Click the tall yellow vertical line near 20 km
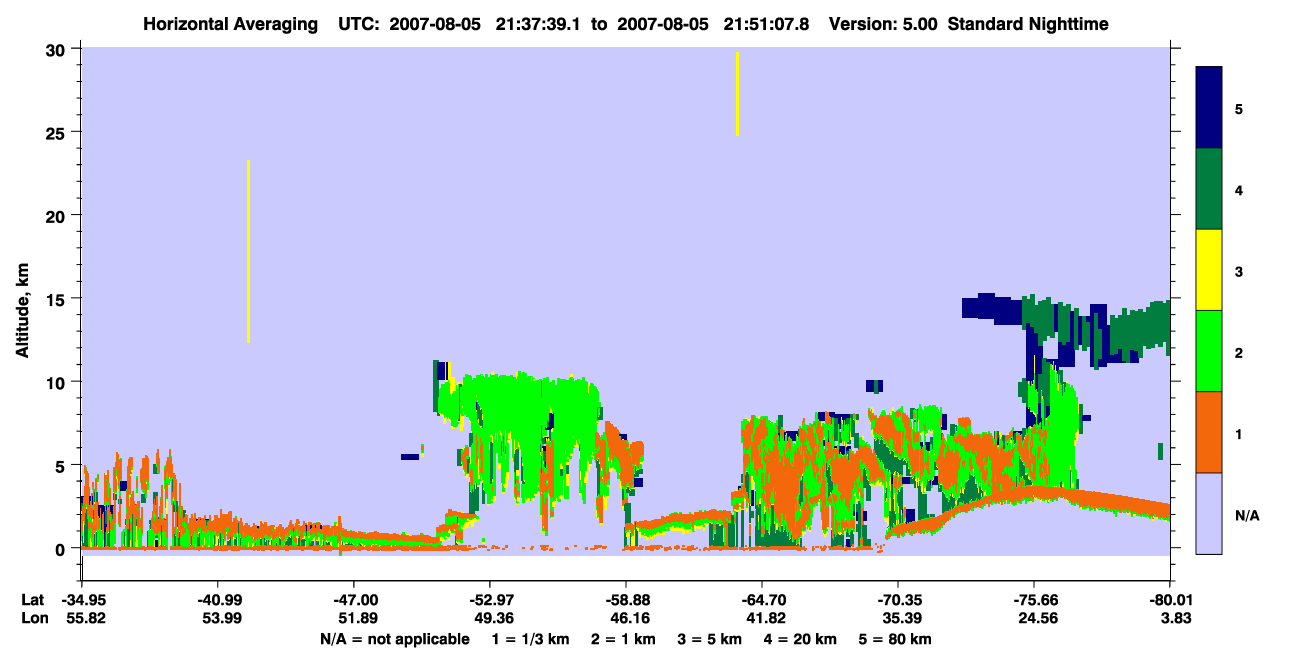Viewport: 1300px width, 667px height. [x=248, y=251]
